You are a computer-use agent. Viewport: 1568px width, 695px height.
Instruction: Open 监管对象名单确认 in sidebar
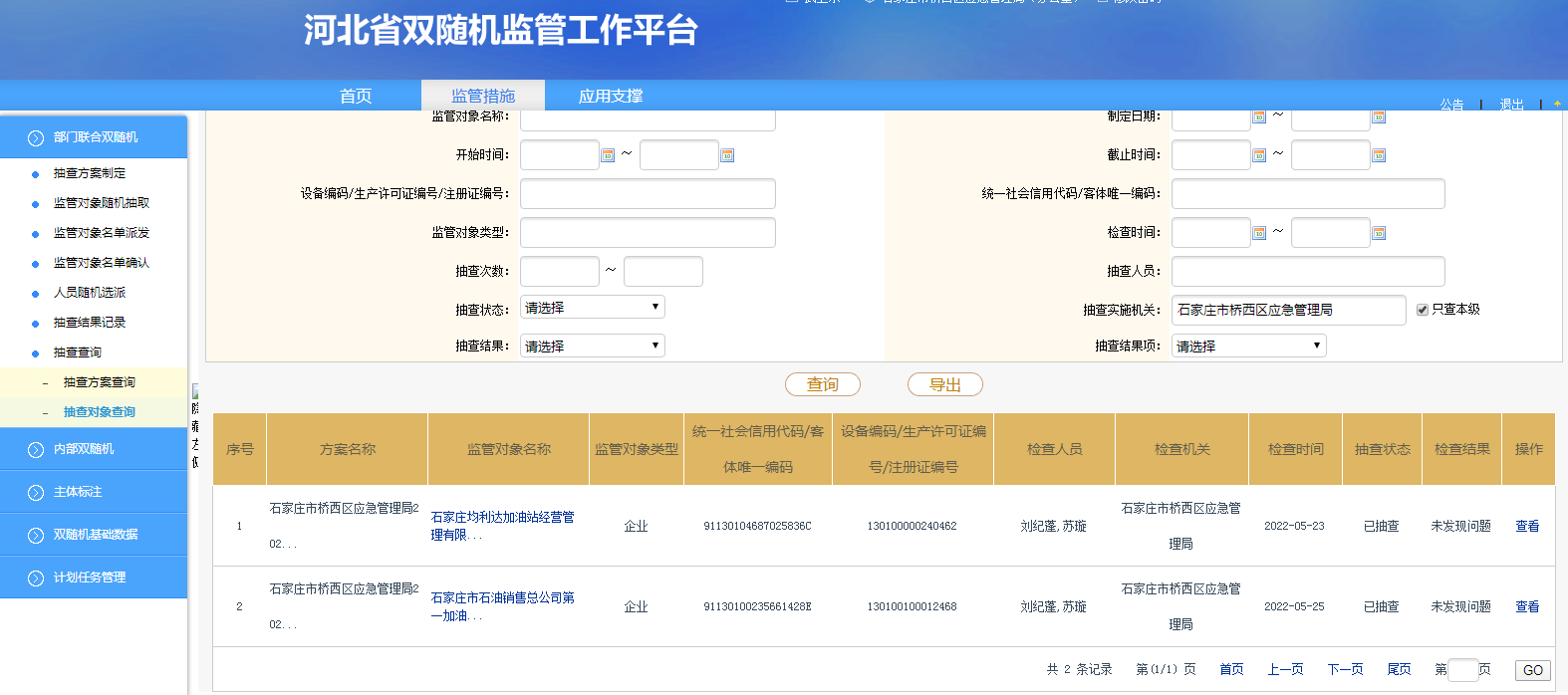[102, 263]
